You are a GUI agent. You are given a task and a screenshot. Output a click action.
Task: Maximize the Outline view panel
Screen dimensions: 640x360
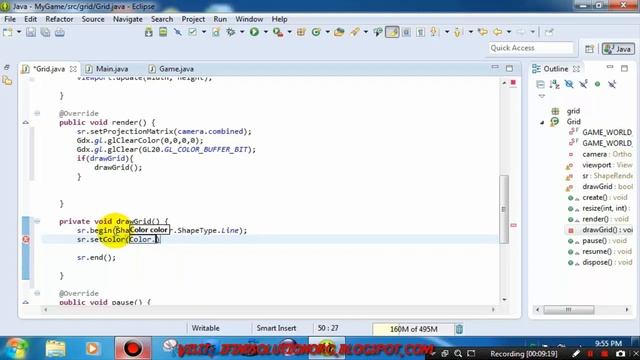pos(624,68)
